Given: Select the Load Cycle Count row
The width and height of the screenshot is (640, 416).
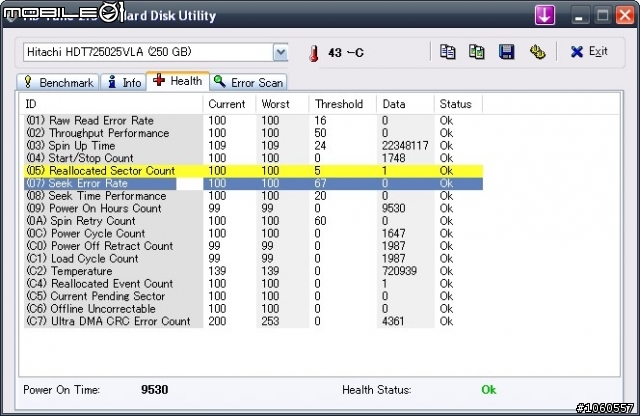Looking at the screenshot, I should tap(253, 258).
